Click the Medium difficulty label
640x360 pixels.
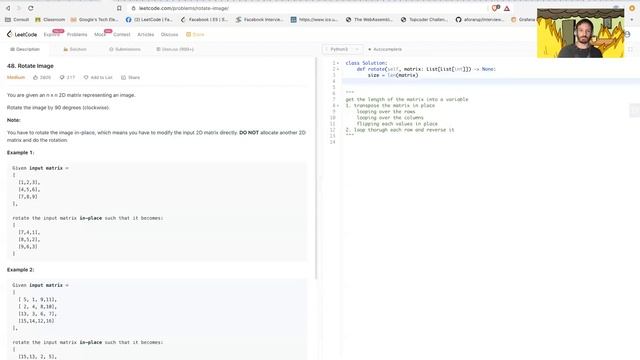16,78
